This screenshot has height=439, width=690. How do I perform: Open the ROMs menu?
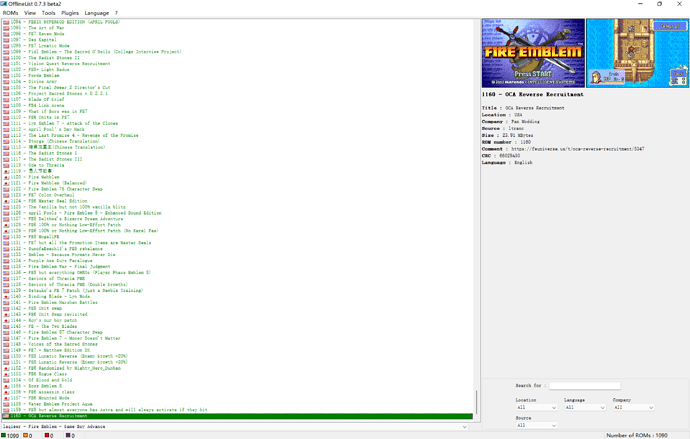coord(10,13)
